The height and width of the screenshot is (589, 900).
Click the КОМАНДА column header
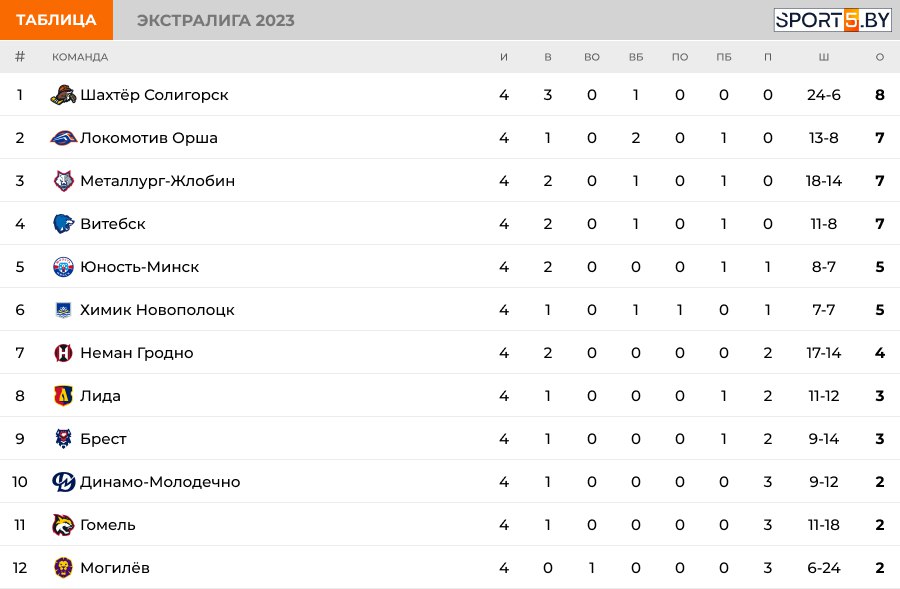80,57
